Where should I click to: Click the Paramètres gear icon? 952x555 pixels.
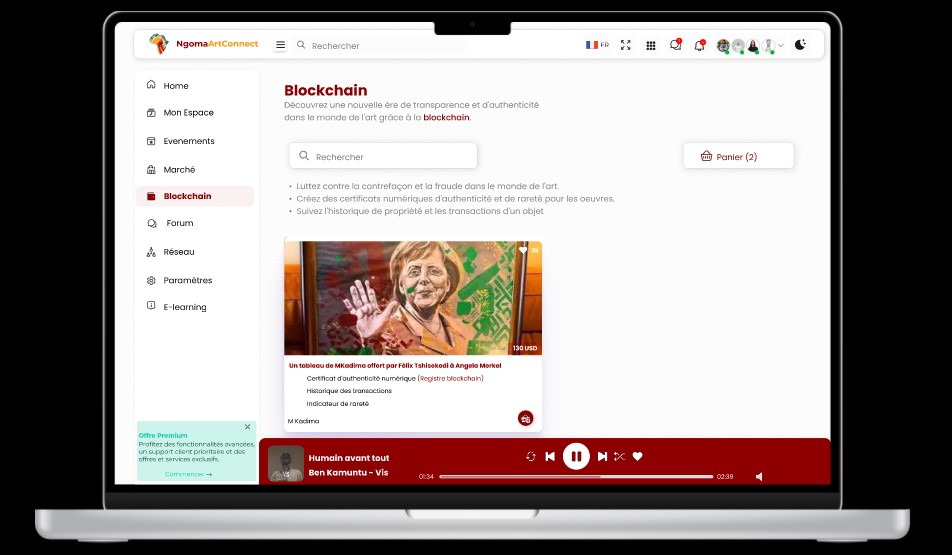click(151, 280)
